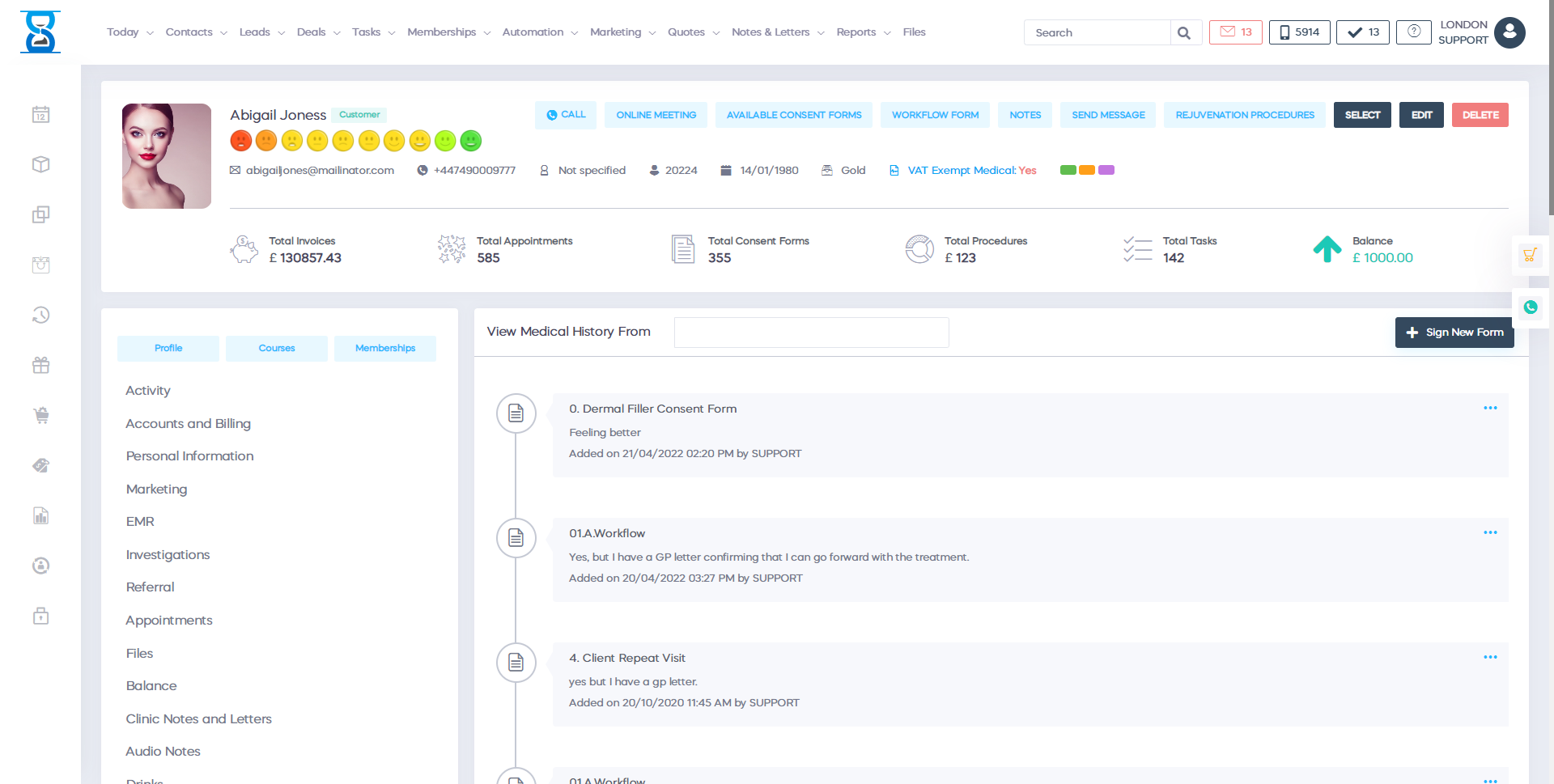The width and height of the screenshot is (1554, 784).
Task: Click the bar chart report sidebar icon
Action: click(41, 516)
